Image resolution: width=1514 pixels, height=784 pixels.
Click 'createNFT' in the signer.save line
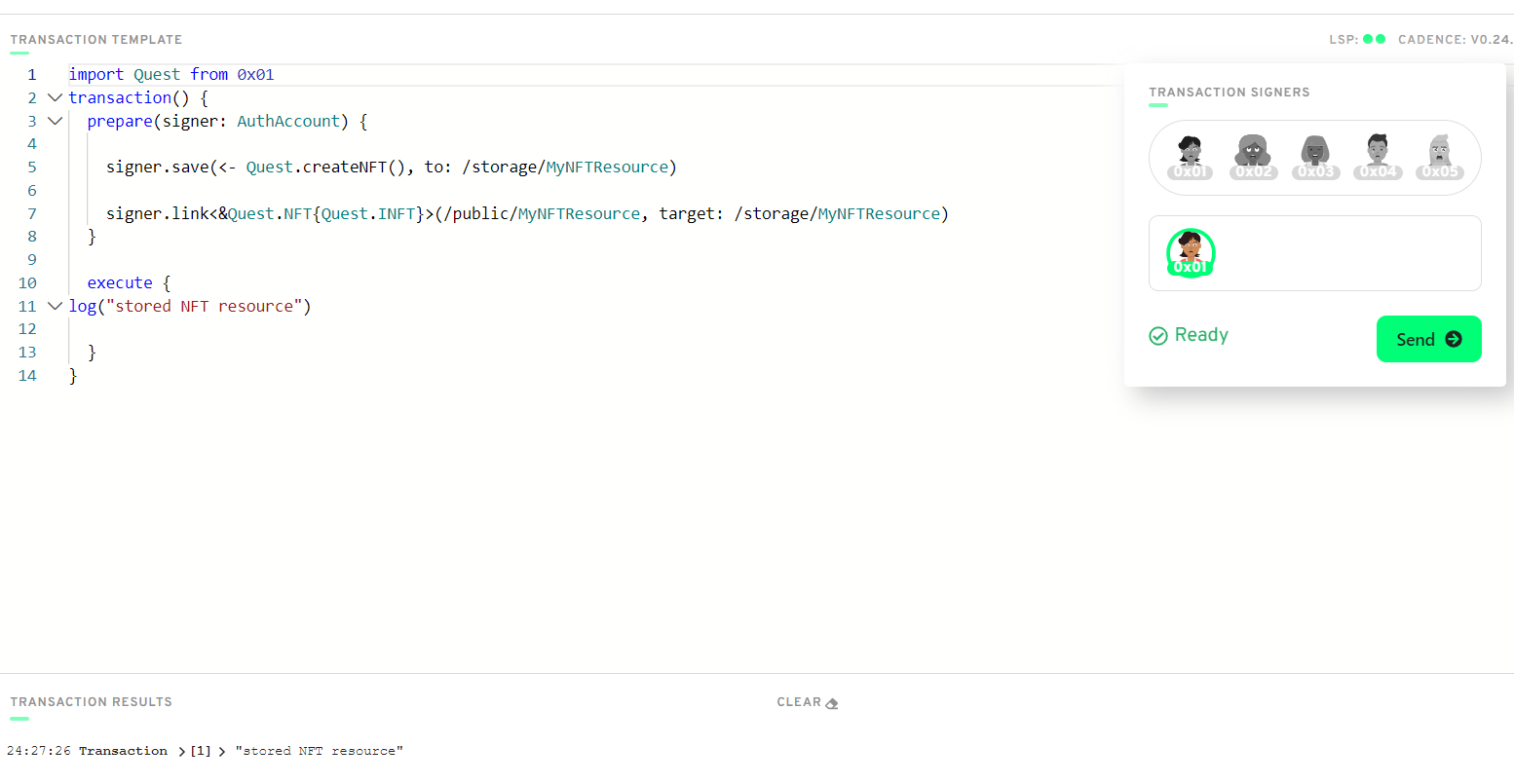pos(345,168)
